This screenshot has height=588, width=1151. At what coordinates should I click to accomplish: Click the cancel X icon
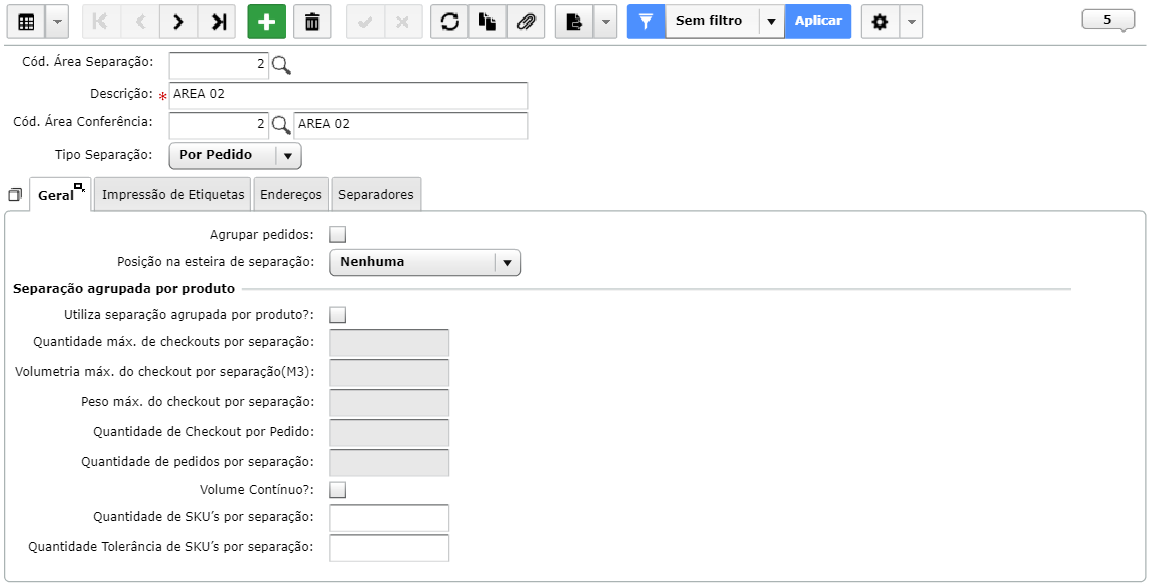coord(403,22)
